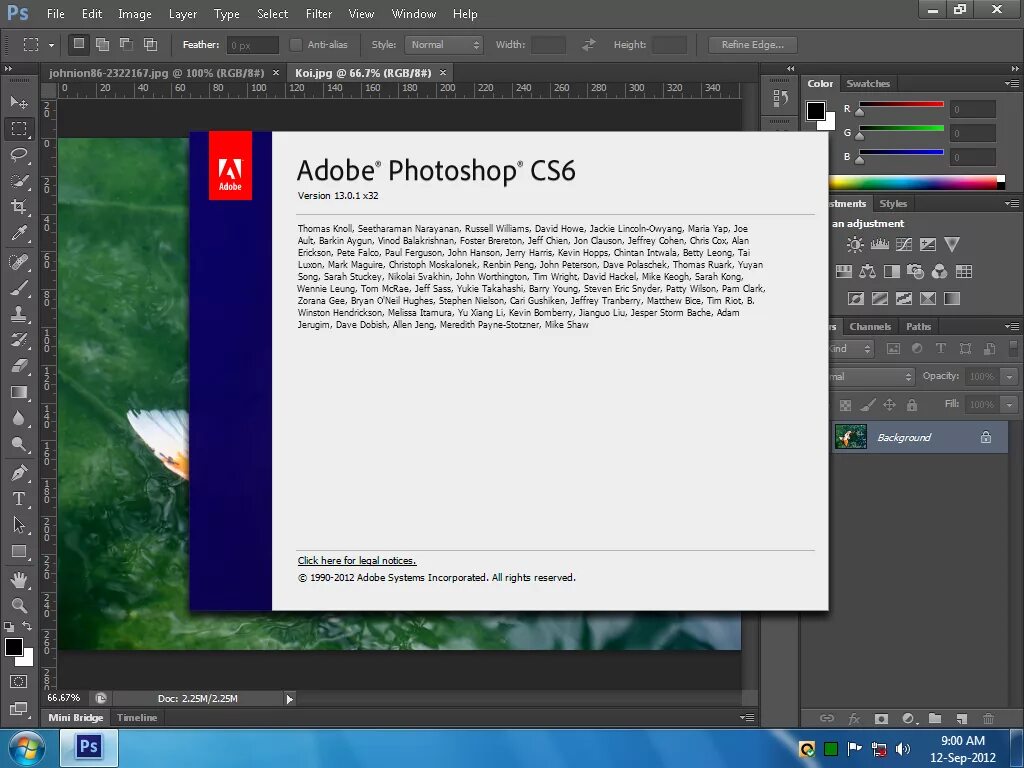Image resolution: width=1024 pixels, height=768 pixels.
Task: Click the Brightness/Contrast adjustment icon
Action: [x=854, y=245]
